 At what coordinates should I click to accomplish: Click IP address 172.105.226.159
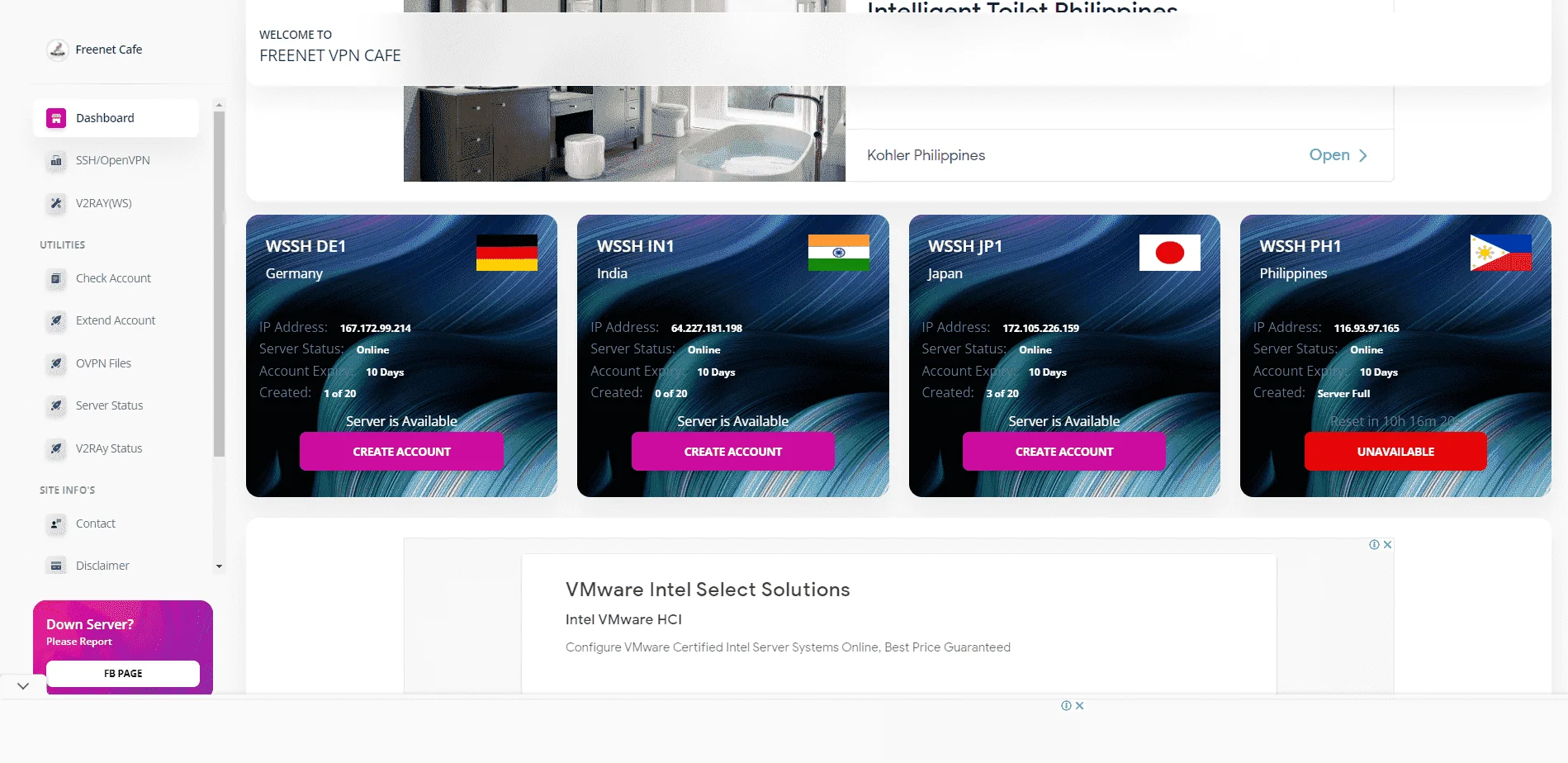point(1041,328)
